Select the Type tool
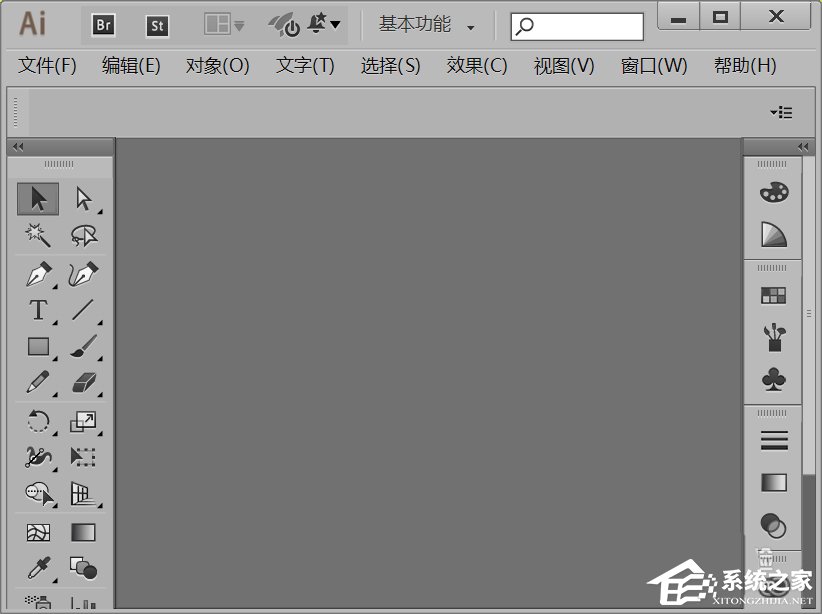Viewport: 822px width, 614px height. pyautogui.click(x=37, y=311)
